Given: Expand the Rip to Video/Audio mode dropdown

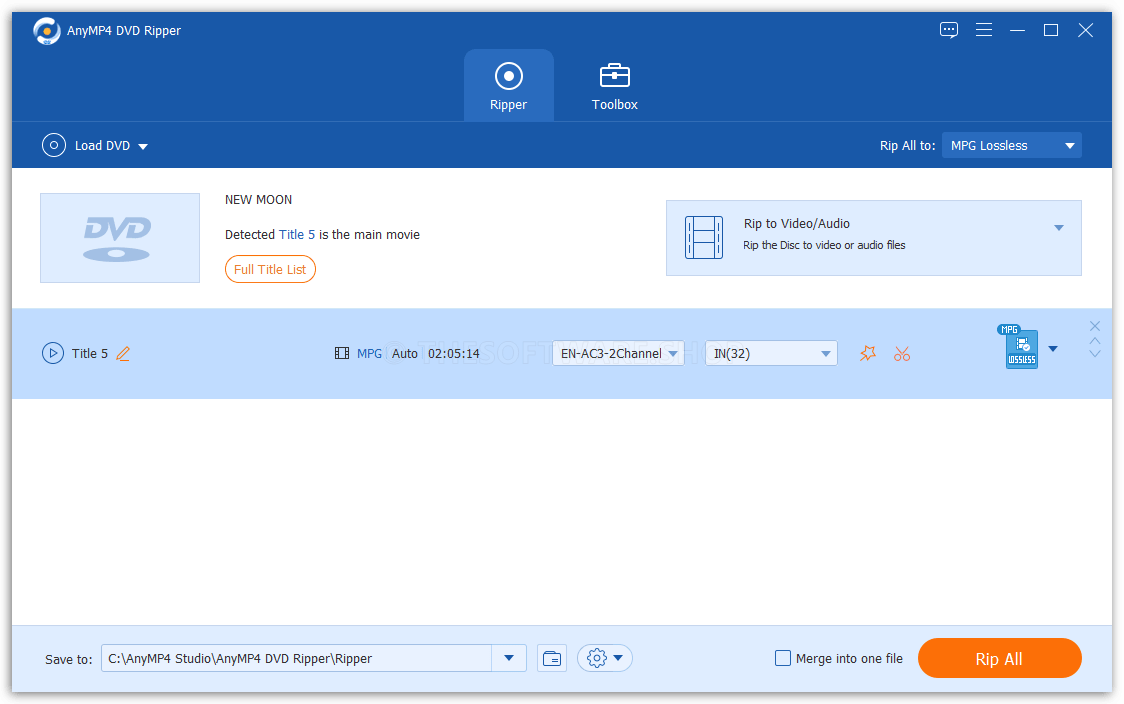Looking at the screenshot, I should [1058, 228].
